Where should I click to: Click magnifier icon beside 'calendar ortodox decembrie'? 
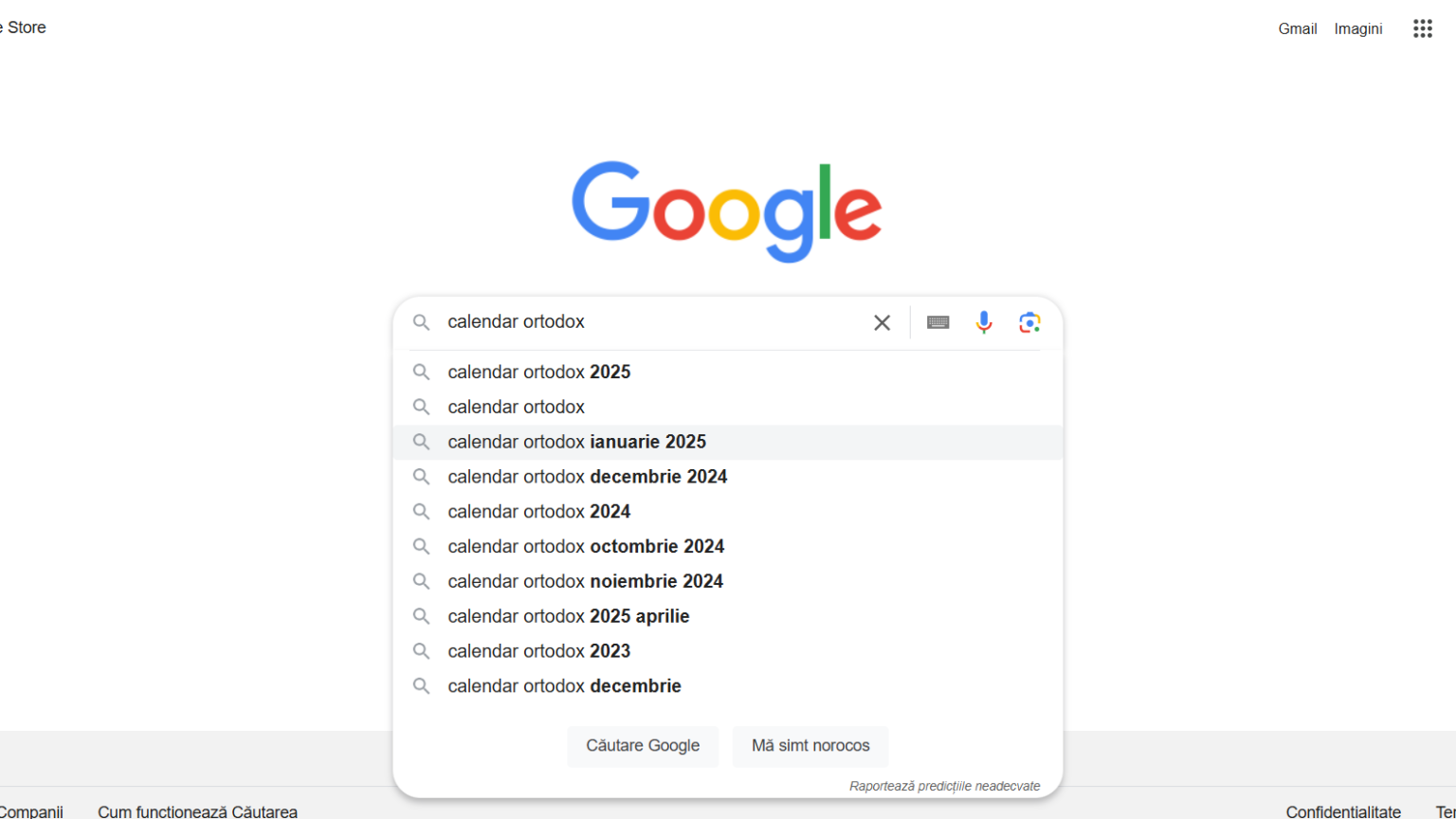coord(421,686)
